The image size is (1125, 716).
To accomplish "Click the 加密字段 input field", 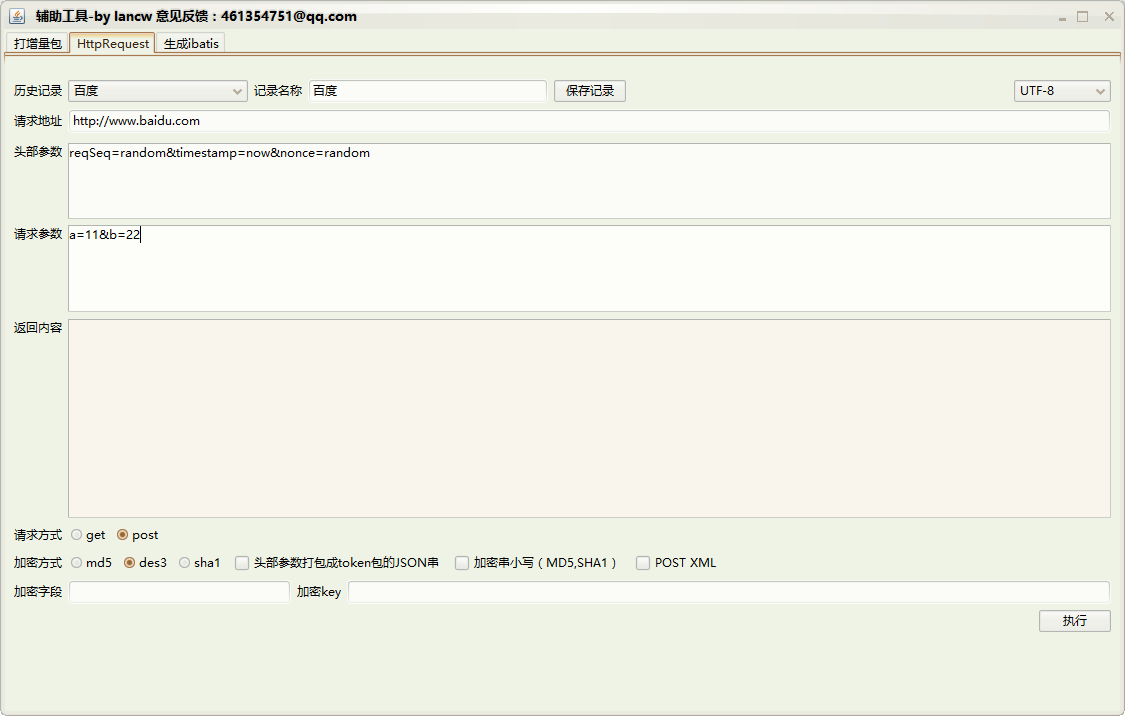I will (x=179, y=592).
